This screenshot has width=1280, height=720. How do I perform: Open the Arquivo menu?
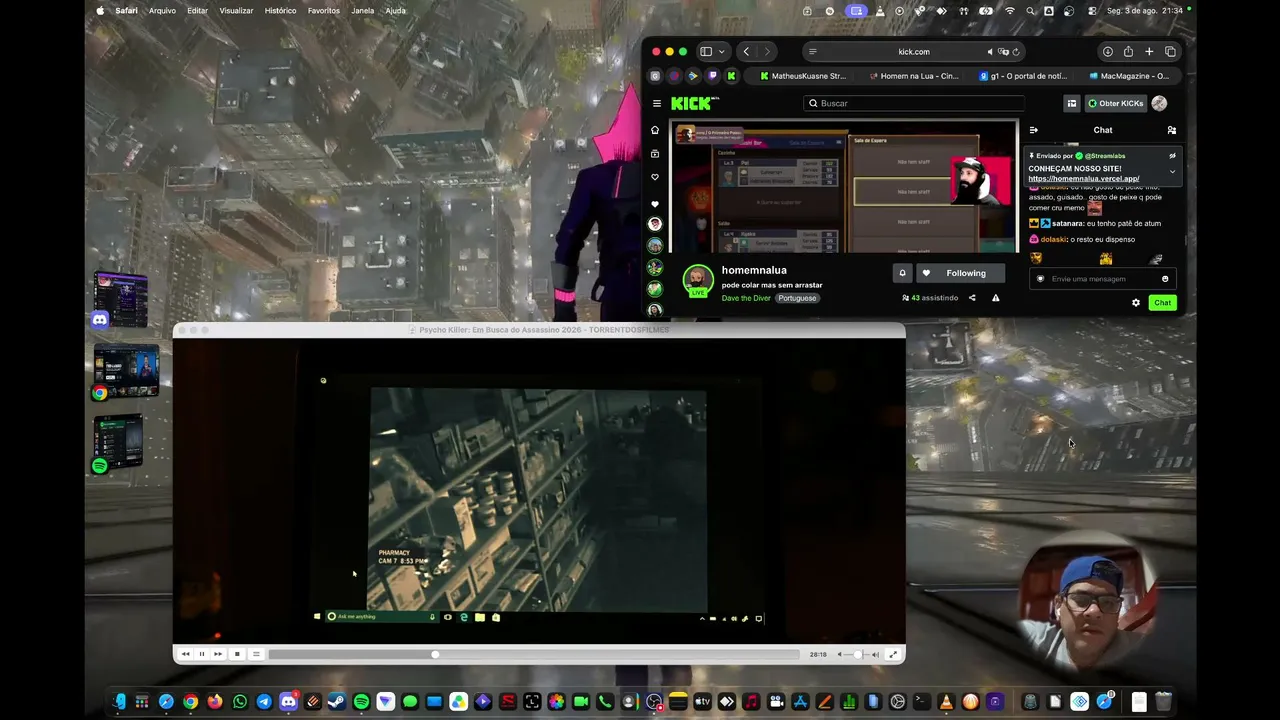162,11
